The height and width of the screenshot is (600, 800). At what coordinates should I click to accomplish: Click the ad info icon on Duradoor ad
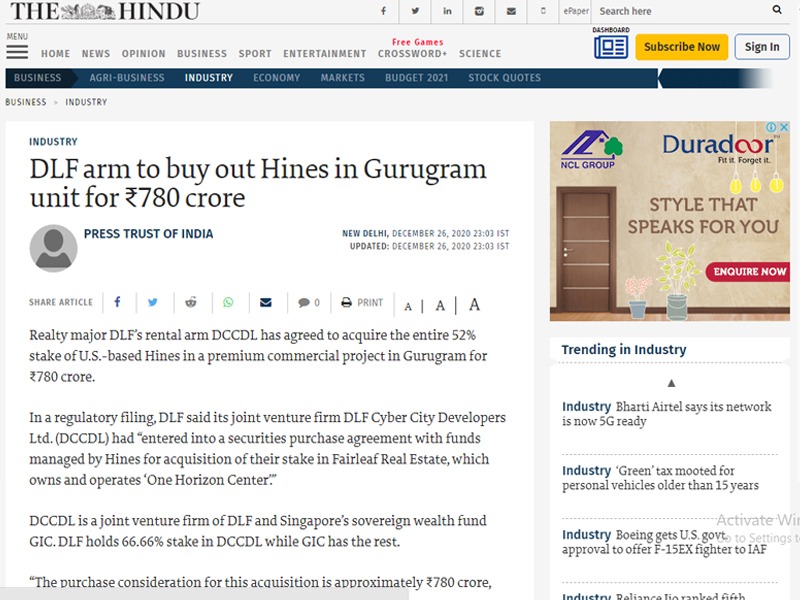(x=771, y=127)
